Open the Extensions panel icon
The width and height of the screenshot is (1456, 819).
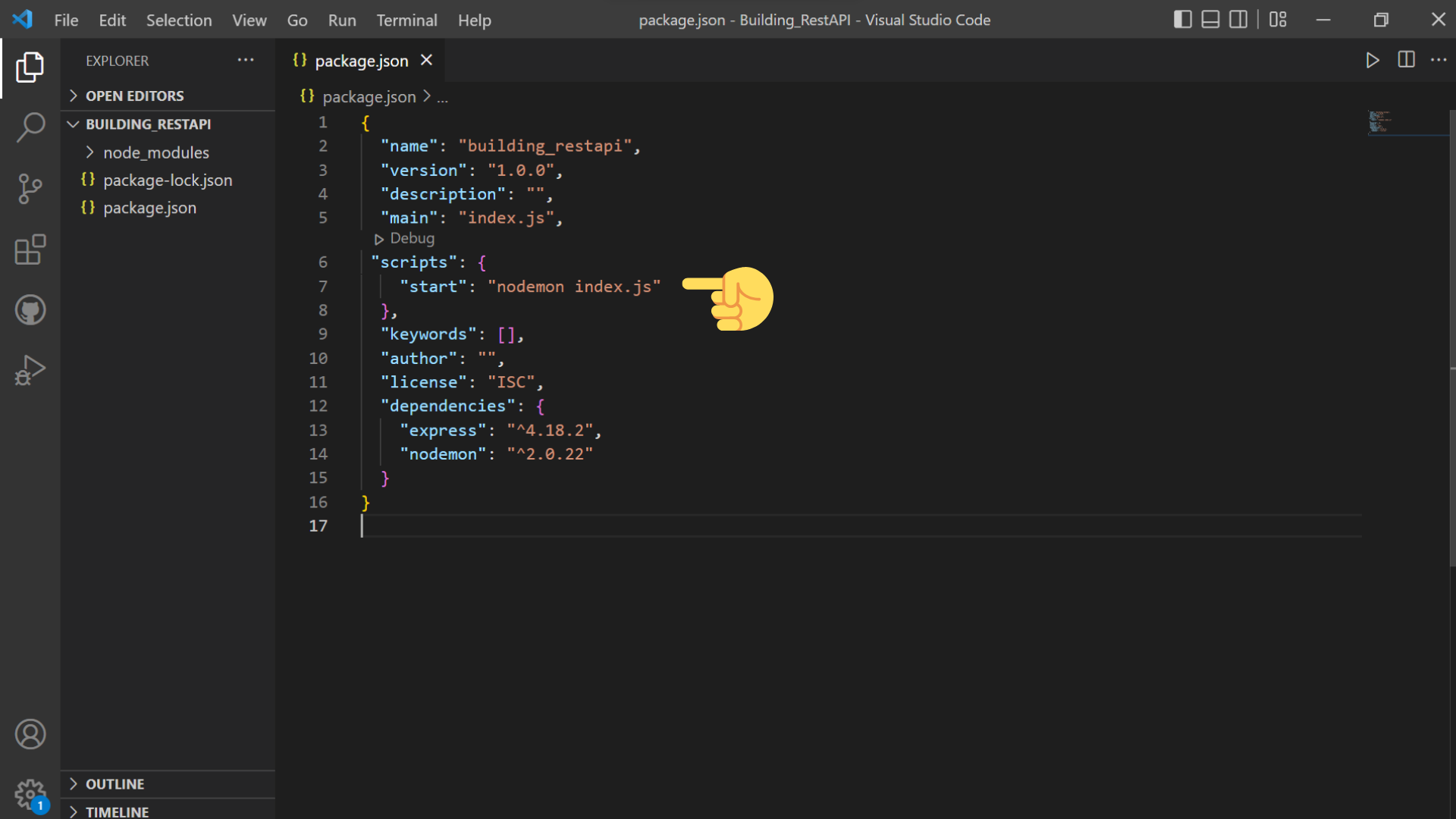coord(30,249)
